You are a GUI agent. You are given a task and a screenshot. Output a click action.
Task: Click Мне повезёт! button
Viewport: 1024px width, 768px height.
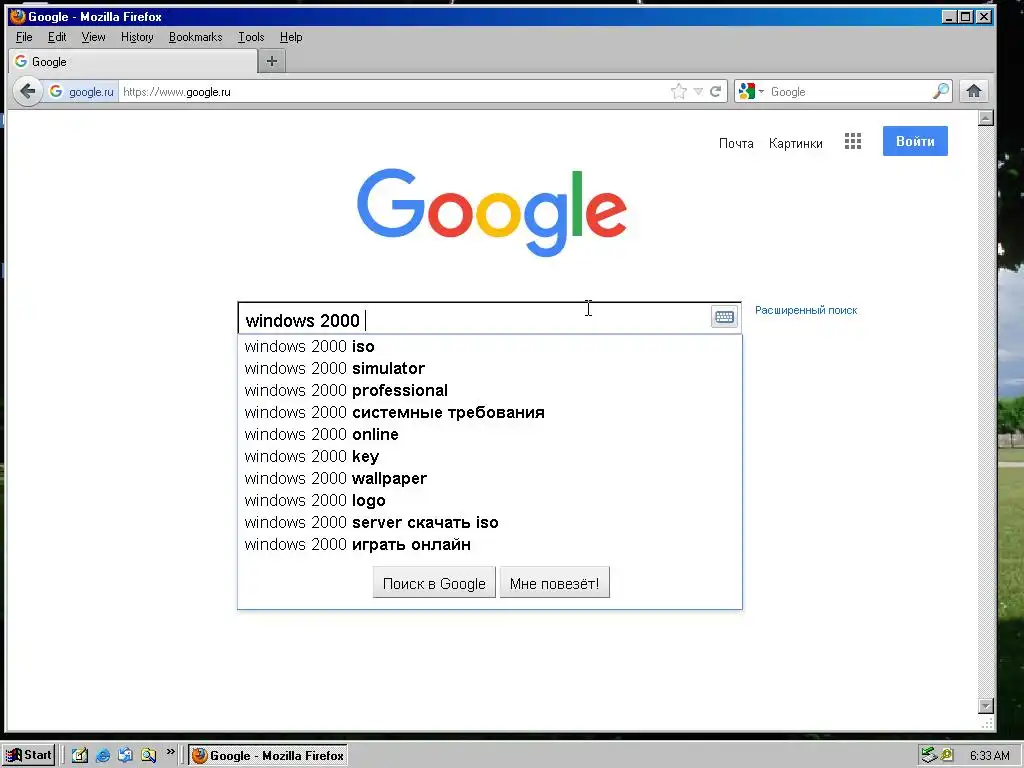(554, 583)
